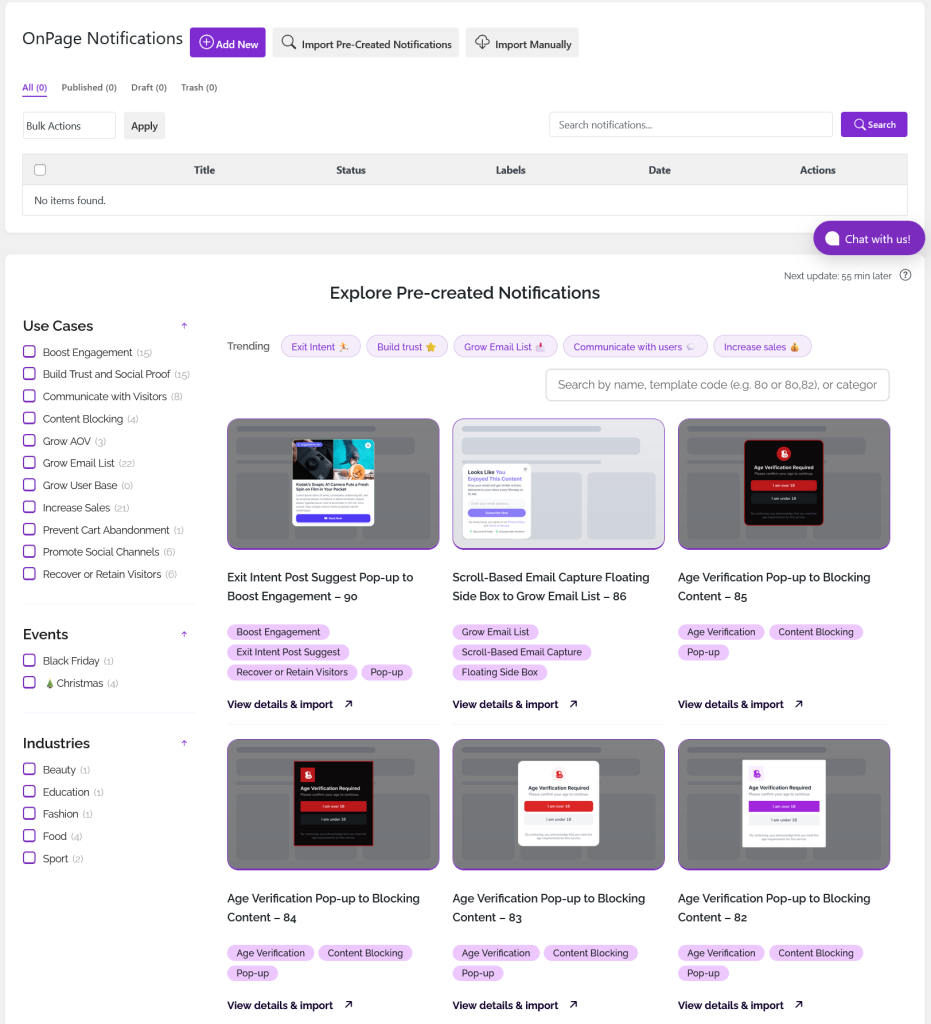Open Exit Intent Post Suggest template thumbnail
Screen dimensions: 931x1024
(333, 484)
